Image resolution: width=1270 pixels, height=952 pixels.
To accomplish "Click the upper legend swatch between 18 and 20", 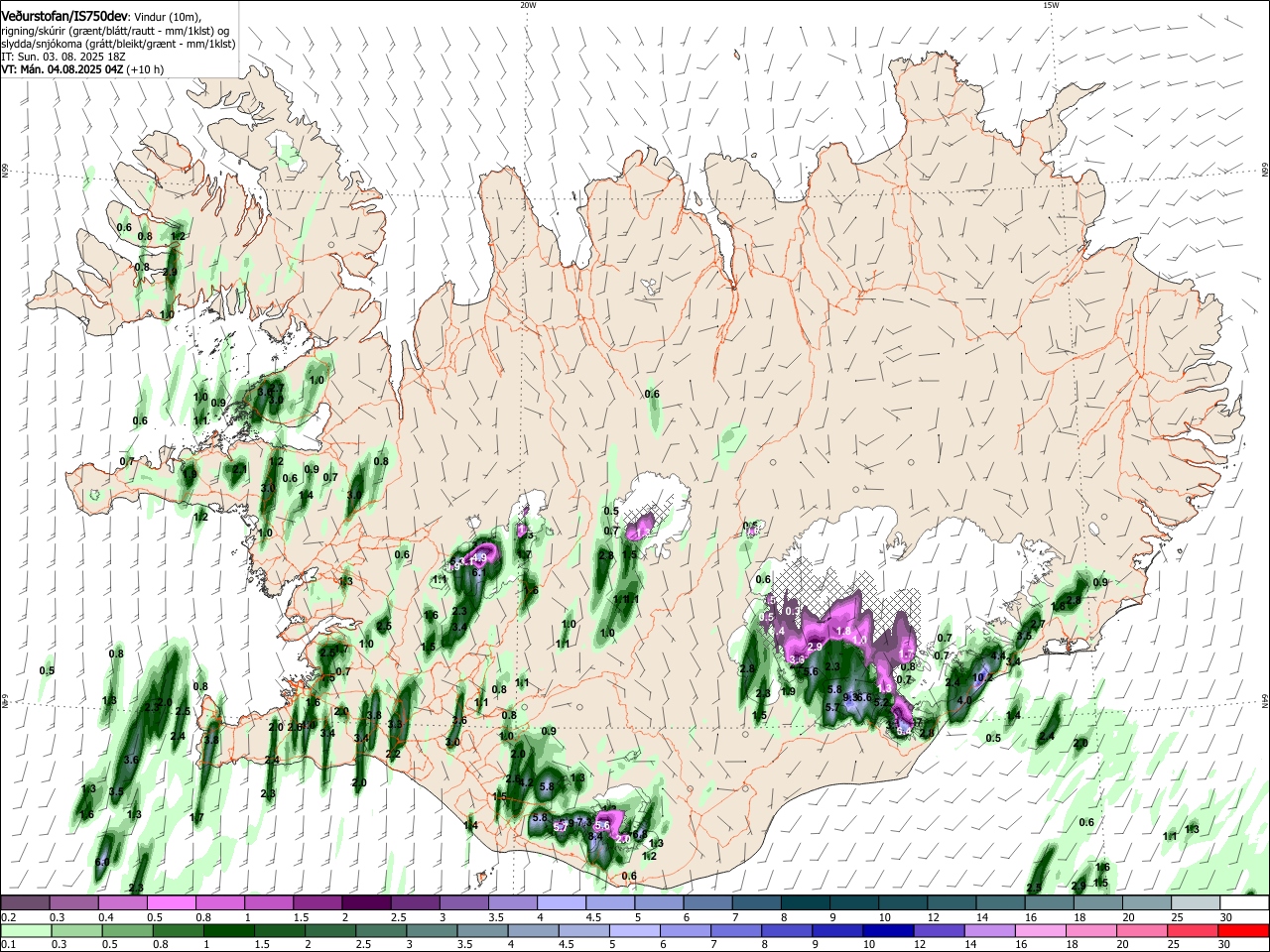I will pos(1097,902).
